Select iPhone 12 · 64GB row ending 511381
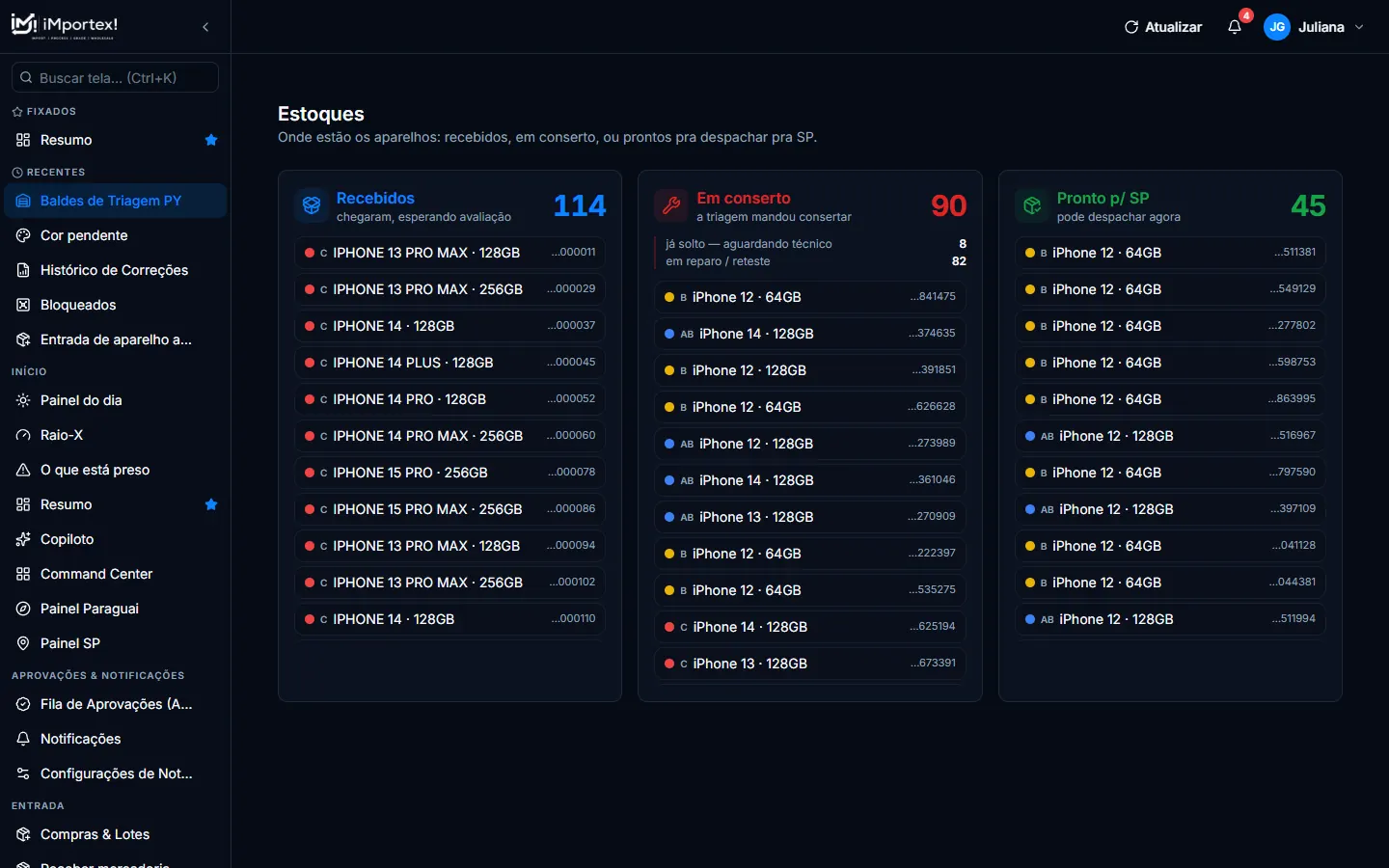Image resolution: width=1389 pixels, height=868 pixels. [x=1170, y=253]
